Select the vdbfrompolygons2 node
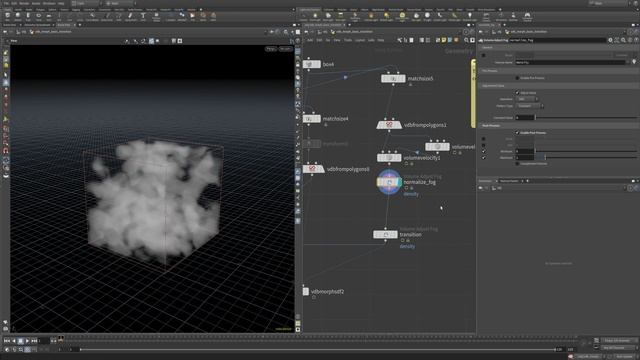This screenshot has height=360, width=640. tap(389, 125)
